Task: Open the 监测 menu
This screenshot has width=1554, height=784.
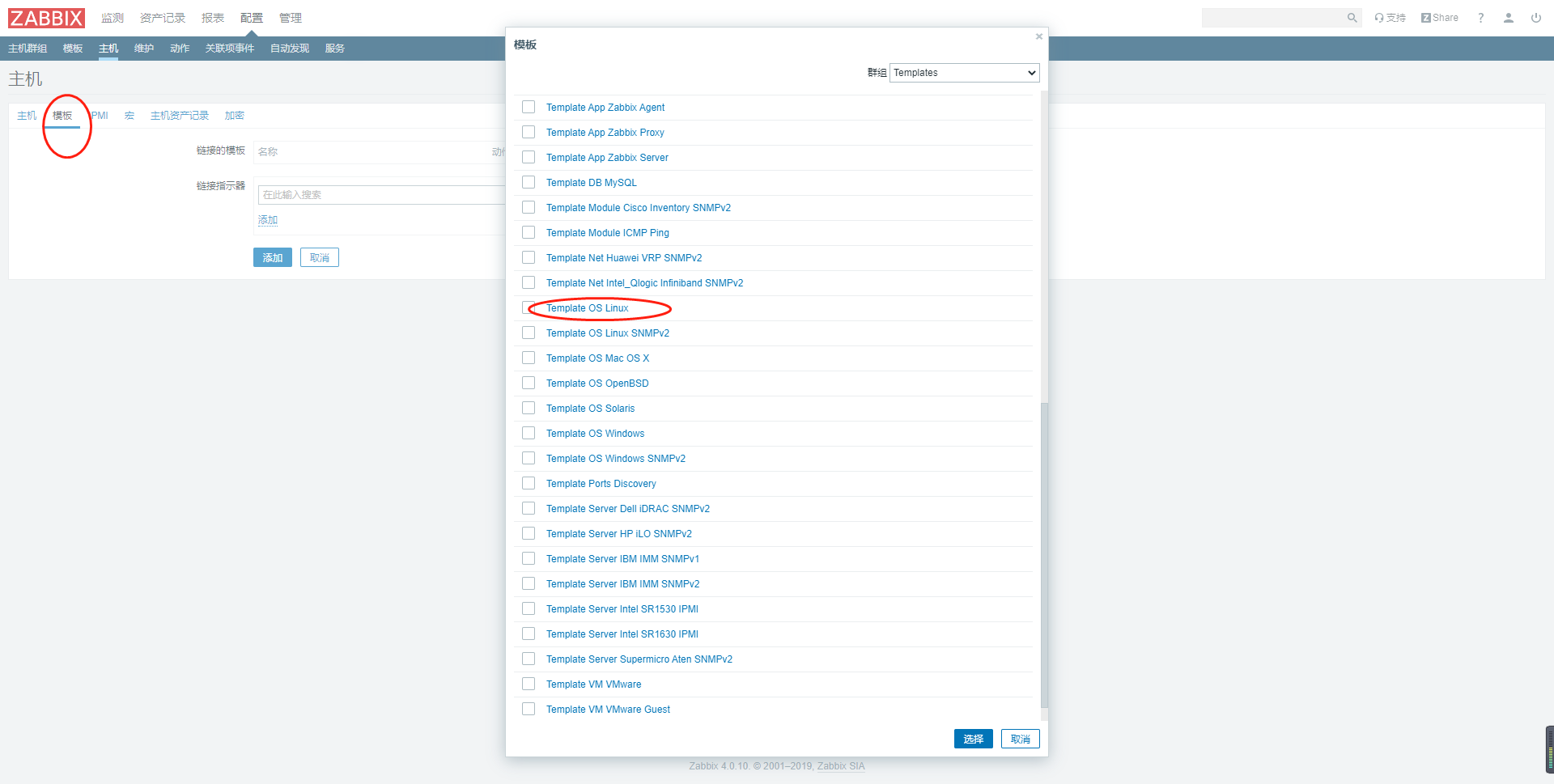Action: coord(113,18)
